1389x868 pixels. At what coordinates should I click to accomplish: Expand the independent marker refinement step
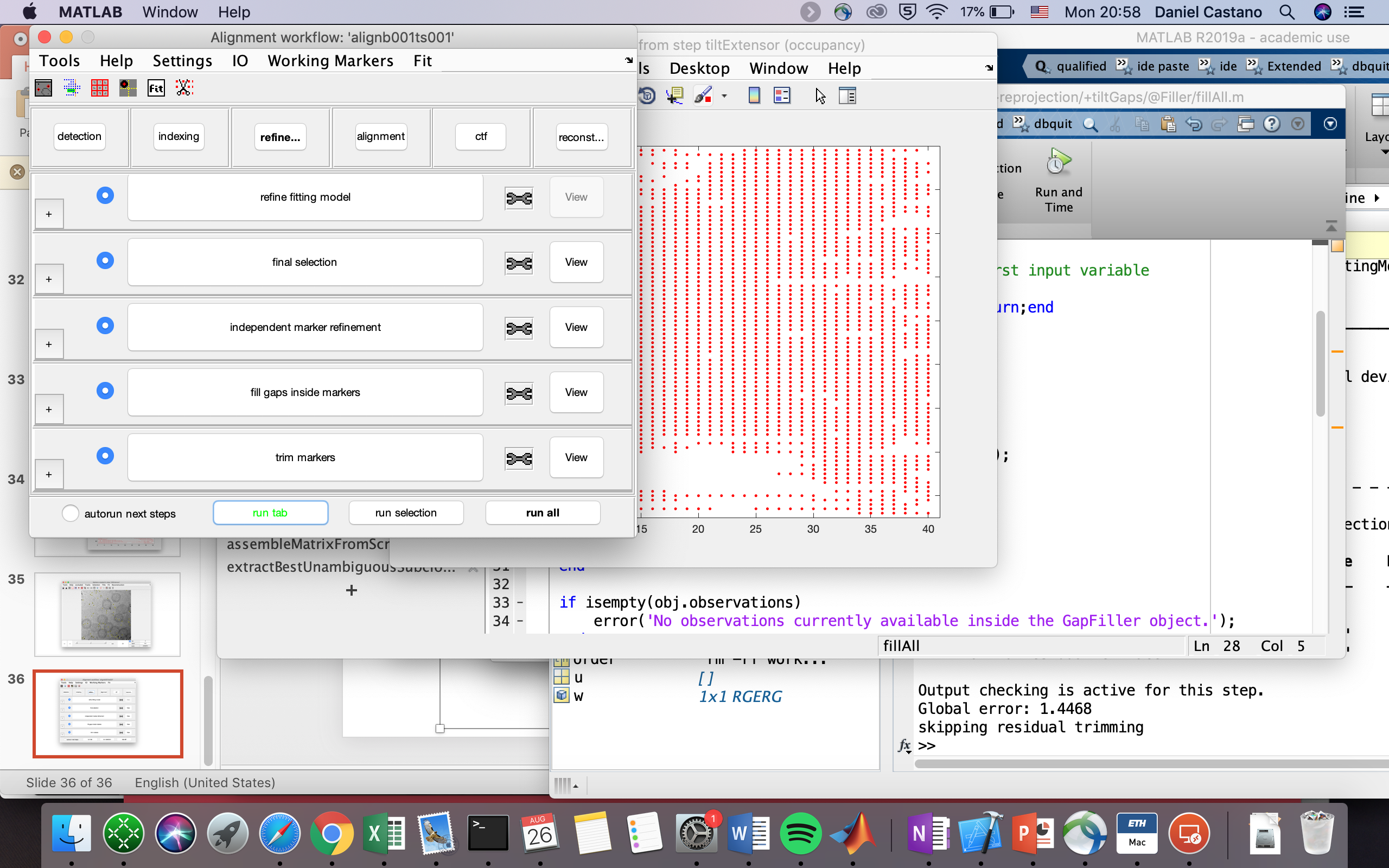tap(49, 344)
